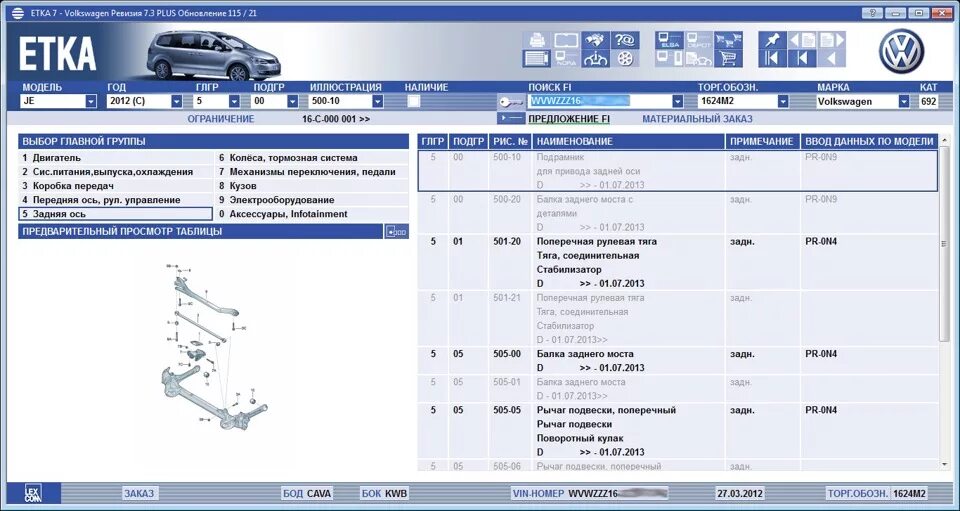
Task: Click the printer icon in toolbar
Action: pyautogui.click(x=537, y=40)
